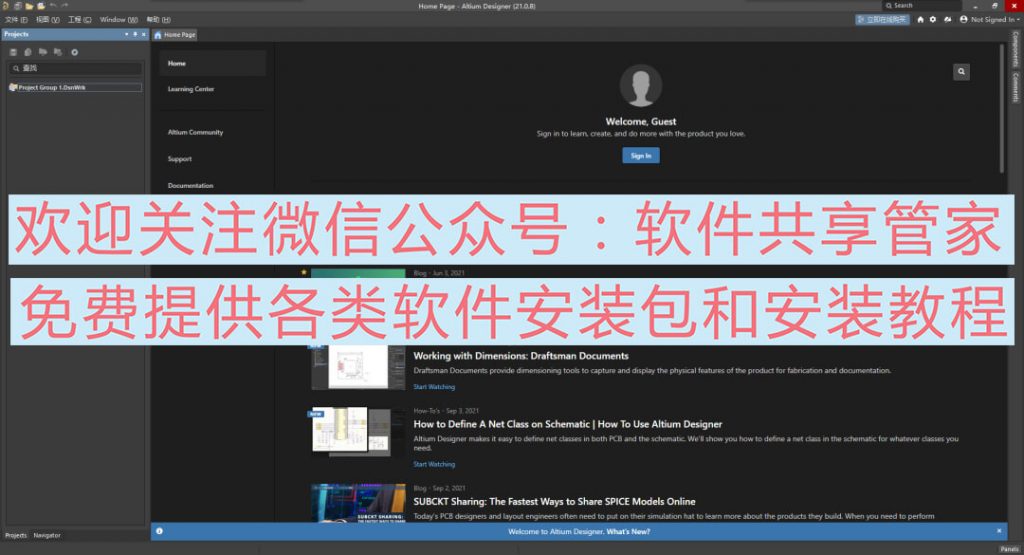Open project via second folder icon in toolbar
Image resolution: width=1024 pixels, height=555 pixels.
(40, 6)
